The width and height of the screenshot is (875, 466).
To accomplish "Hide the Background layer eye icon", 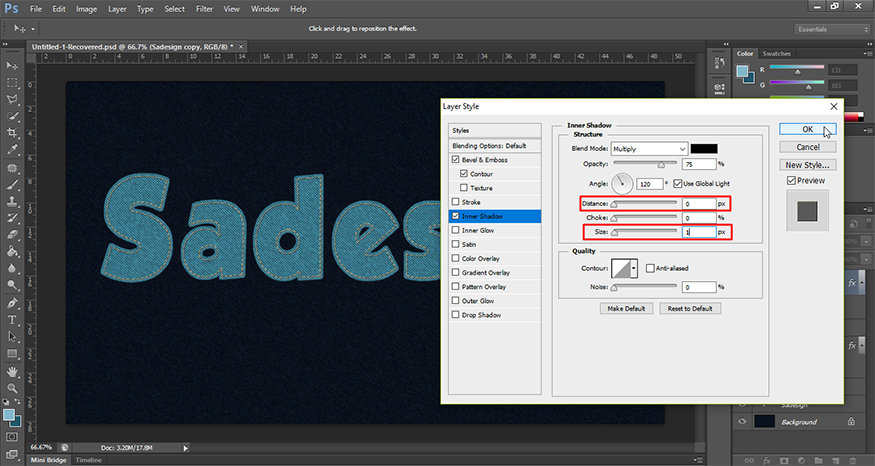I will [742, 422].
